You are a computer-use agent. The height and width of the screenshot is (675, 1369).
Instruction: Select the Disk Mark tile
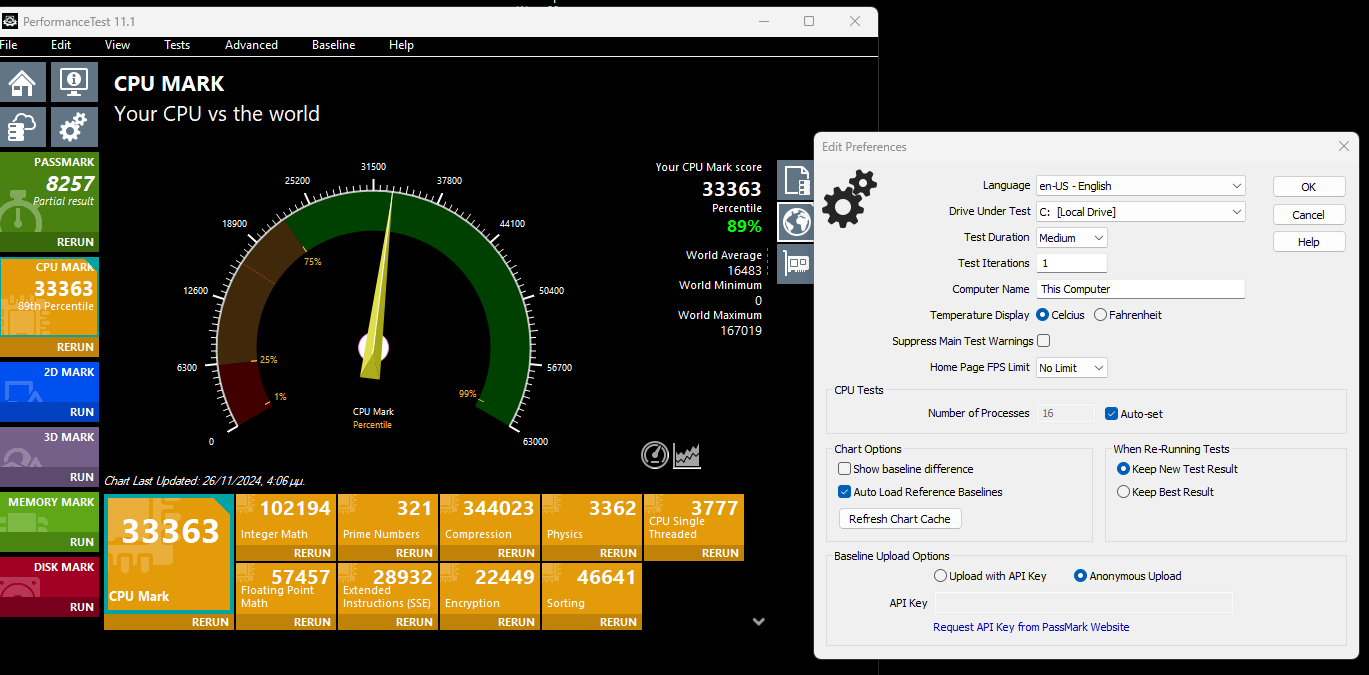pos(49,578)
